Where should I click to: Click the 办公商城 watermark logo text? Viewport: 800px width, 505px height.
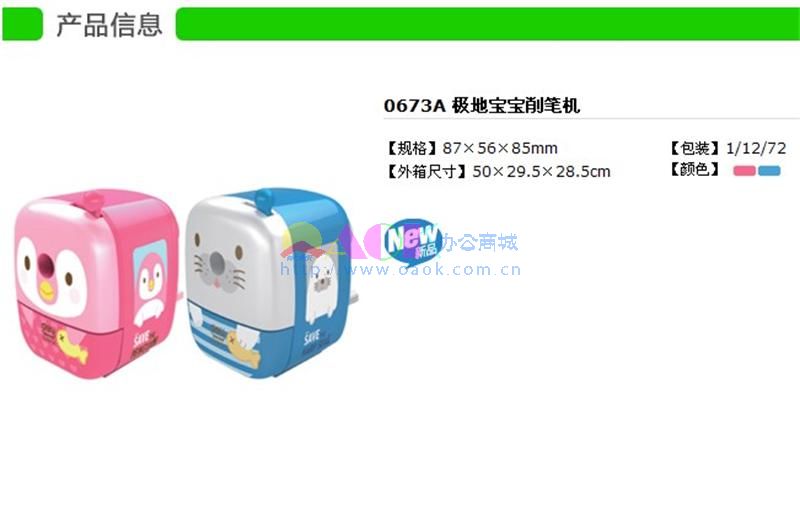(x=480, y=242)
